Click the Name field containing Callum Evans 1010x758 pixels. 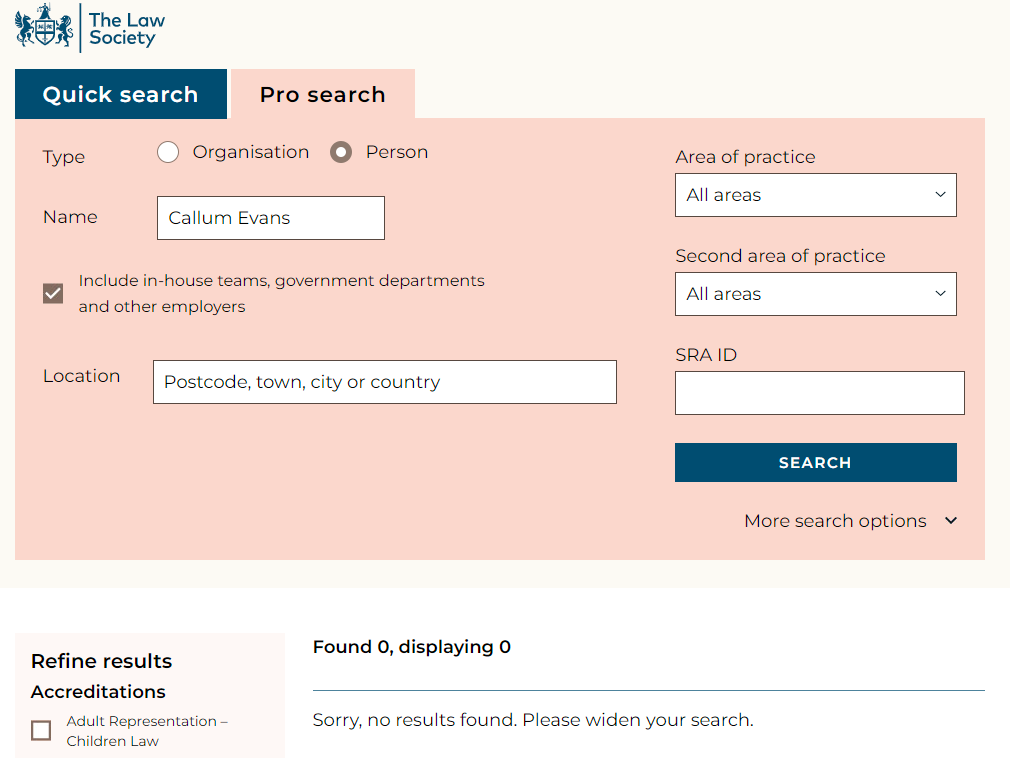click(271, 218)
